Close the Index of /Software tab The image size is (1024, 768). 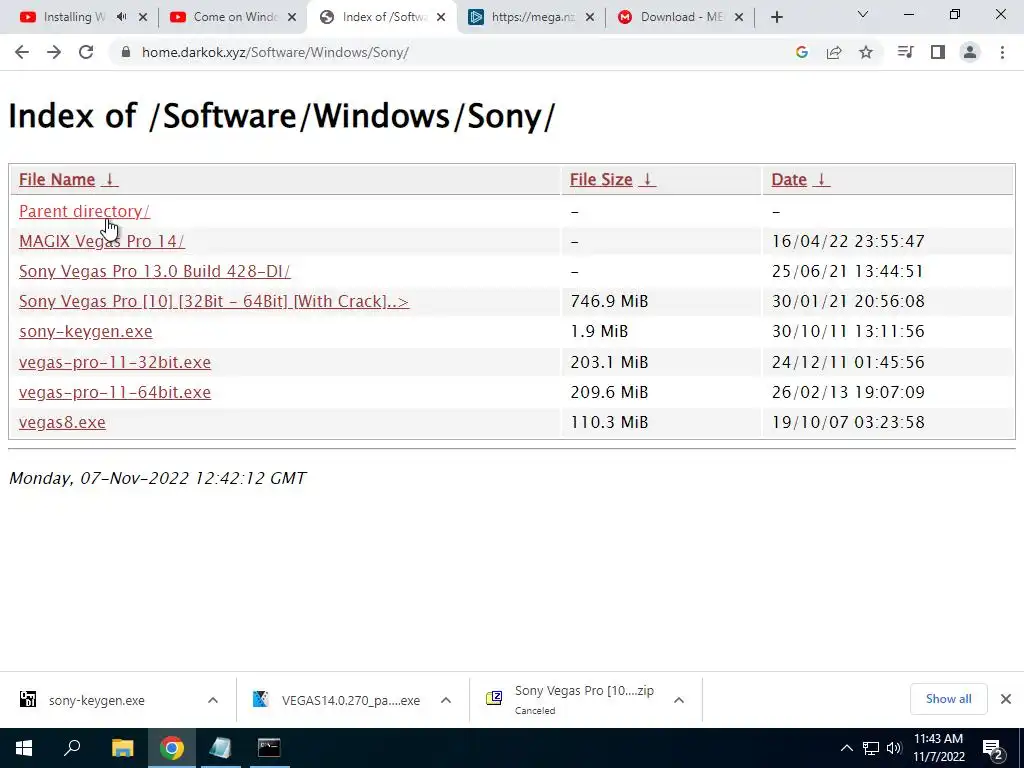(x=441, y=18)
